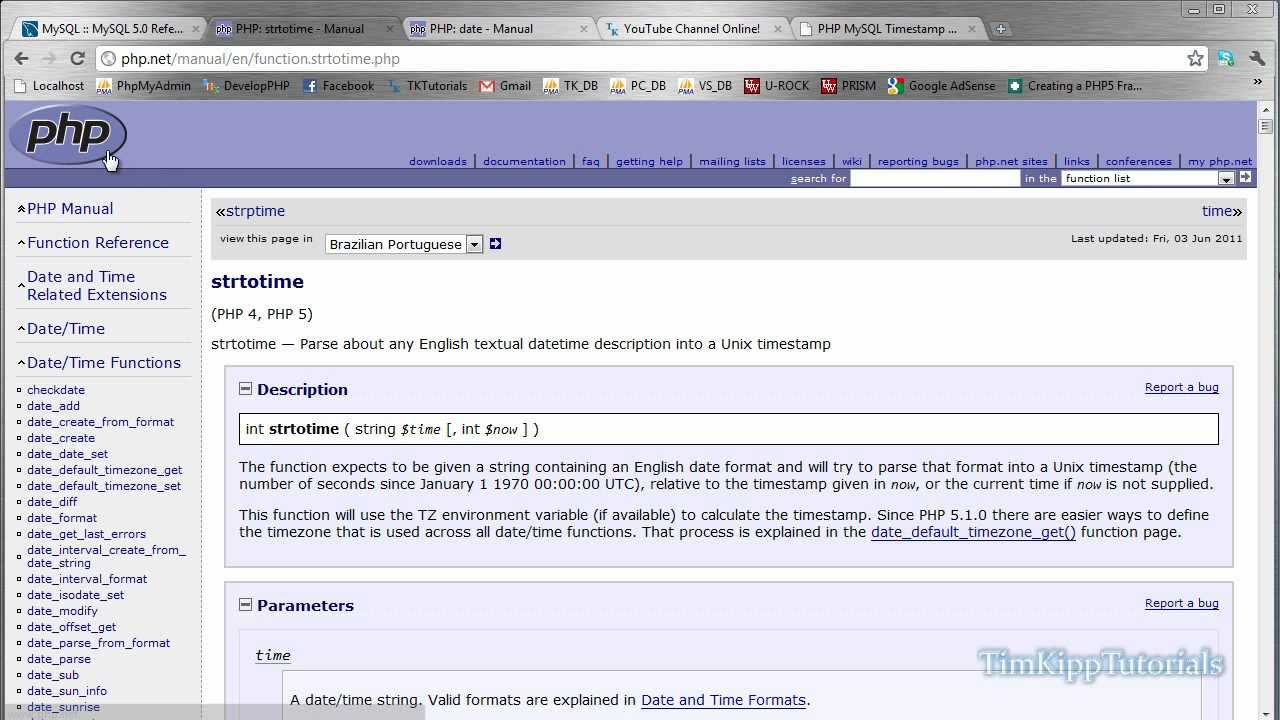
Task: Open date_parse_from_format in the sidebar
Action: click(98, 643)
